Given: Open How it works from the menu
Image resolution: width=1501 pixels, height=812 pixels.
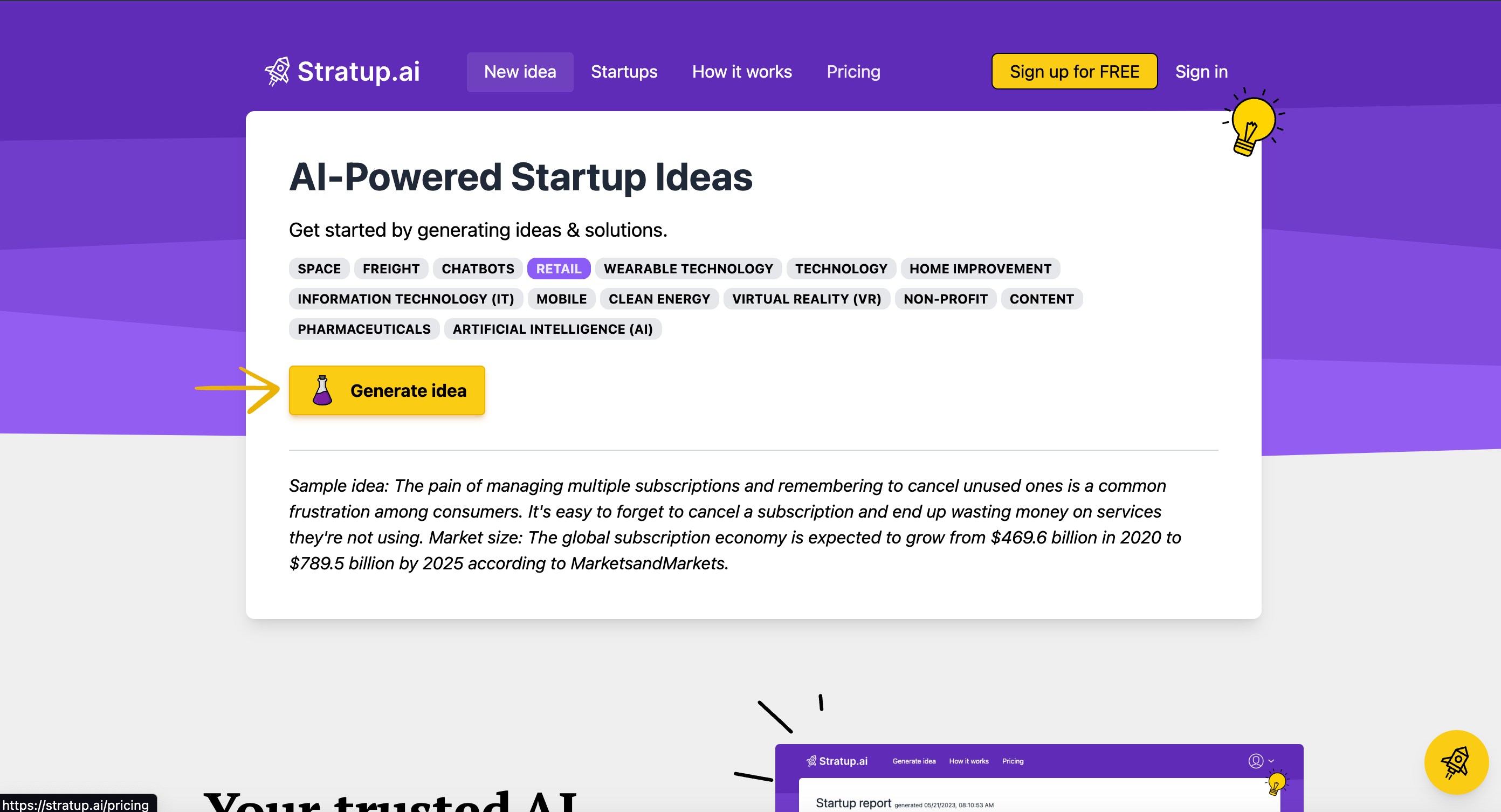Looking at the screenshot, I should [741, 71].
